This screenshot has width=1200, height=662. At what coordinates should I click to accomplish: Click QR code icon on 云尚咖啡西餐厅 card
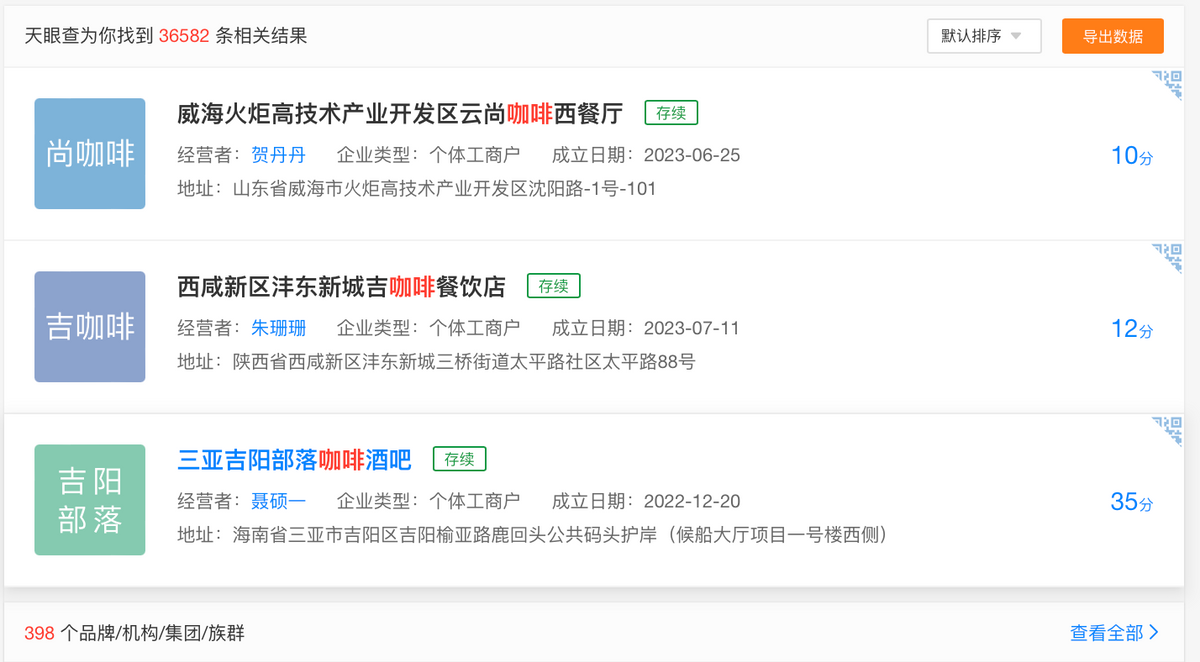[x=1168, y=85]
